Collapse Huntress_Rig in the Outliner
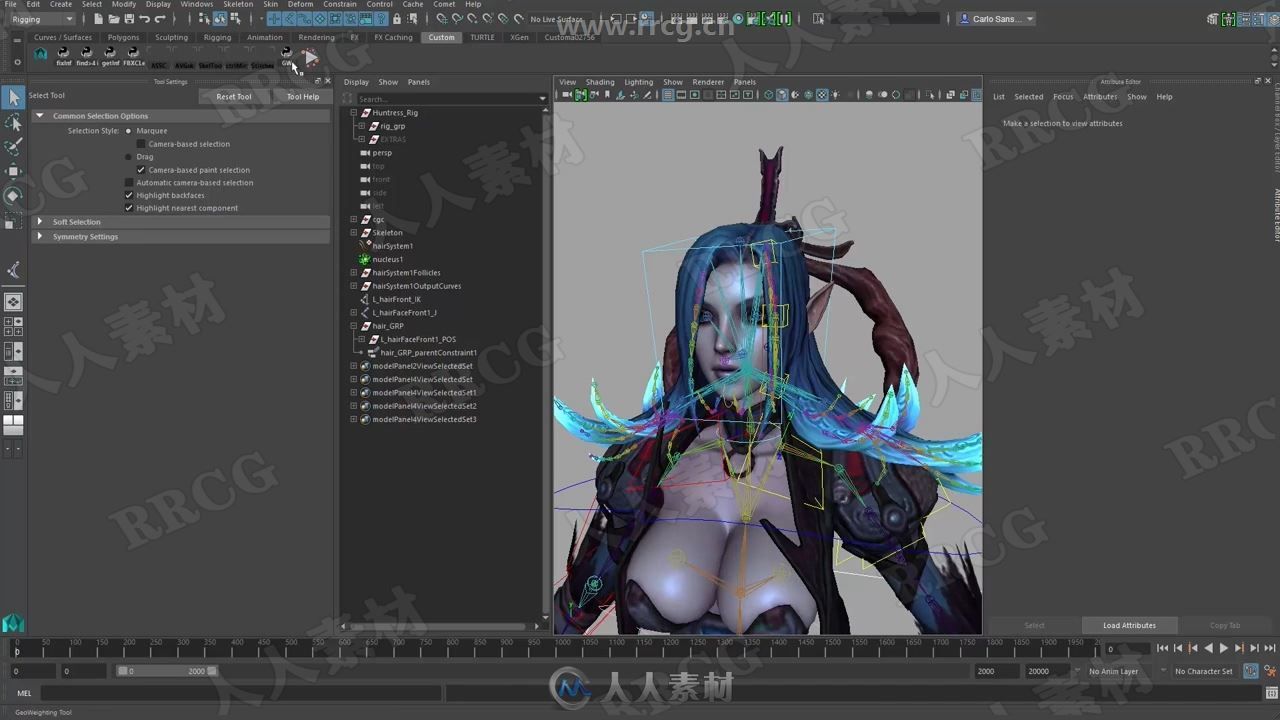1280x720 pixels. click(x=354, y=113)
